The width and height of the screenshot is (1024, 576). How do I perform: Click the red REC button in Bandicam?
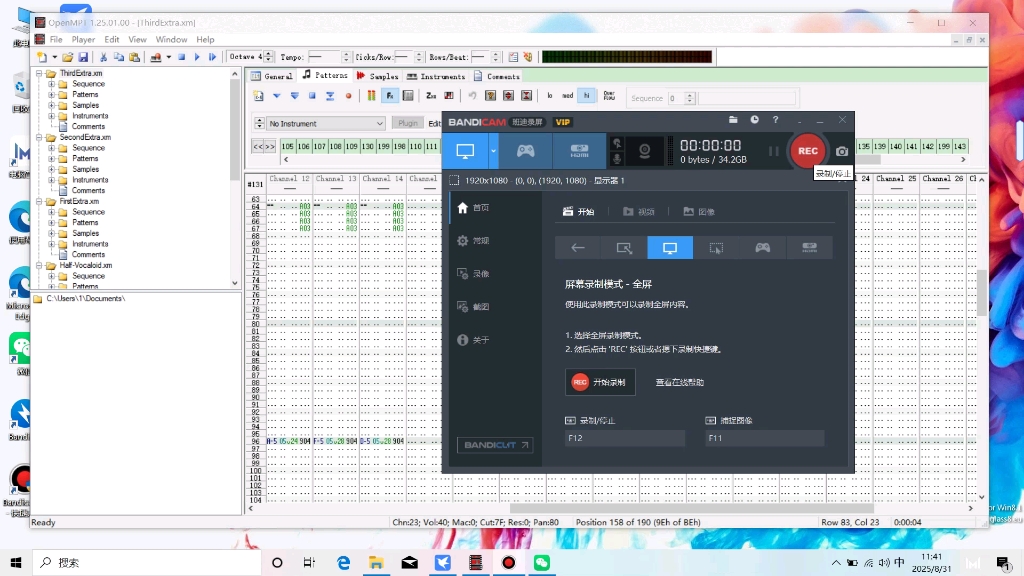point(808,151)
